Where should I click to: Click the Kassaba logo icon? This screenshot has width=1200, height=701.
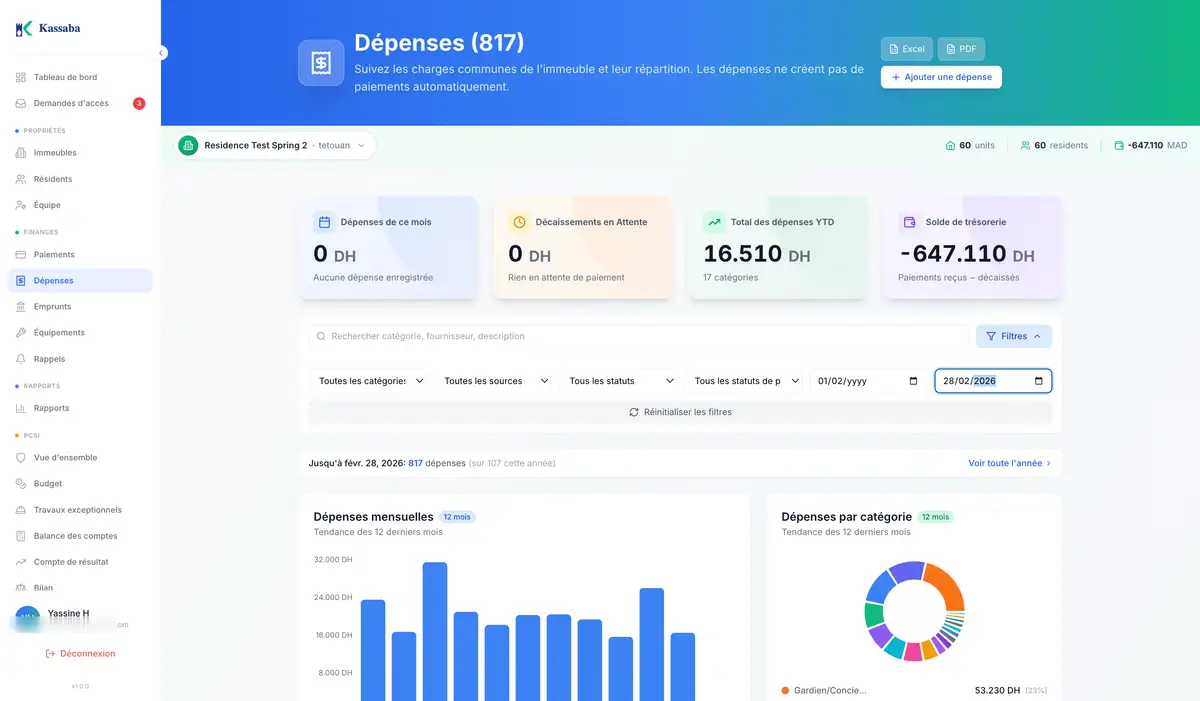coord(24,29)
